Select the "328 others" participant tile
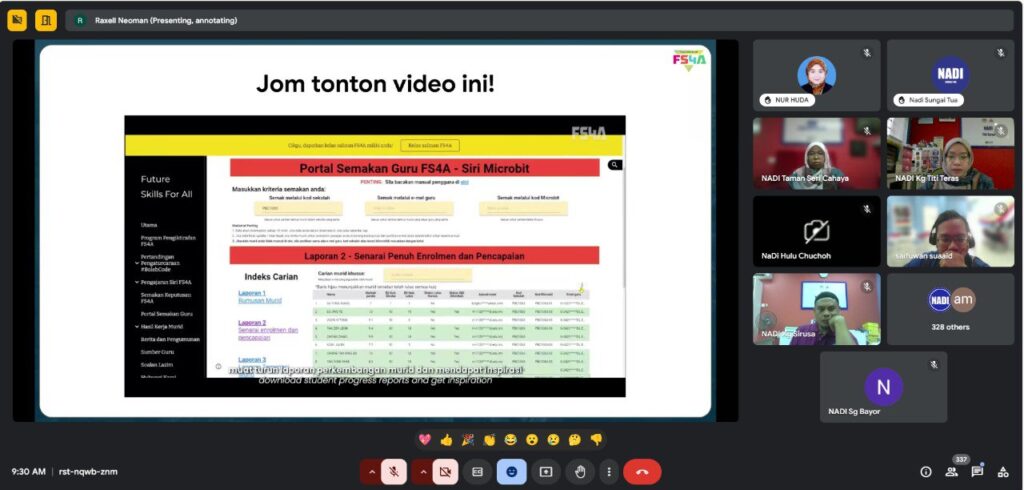 coord(950,309)
